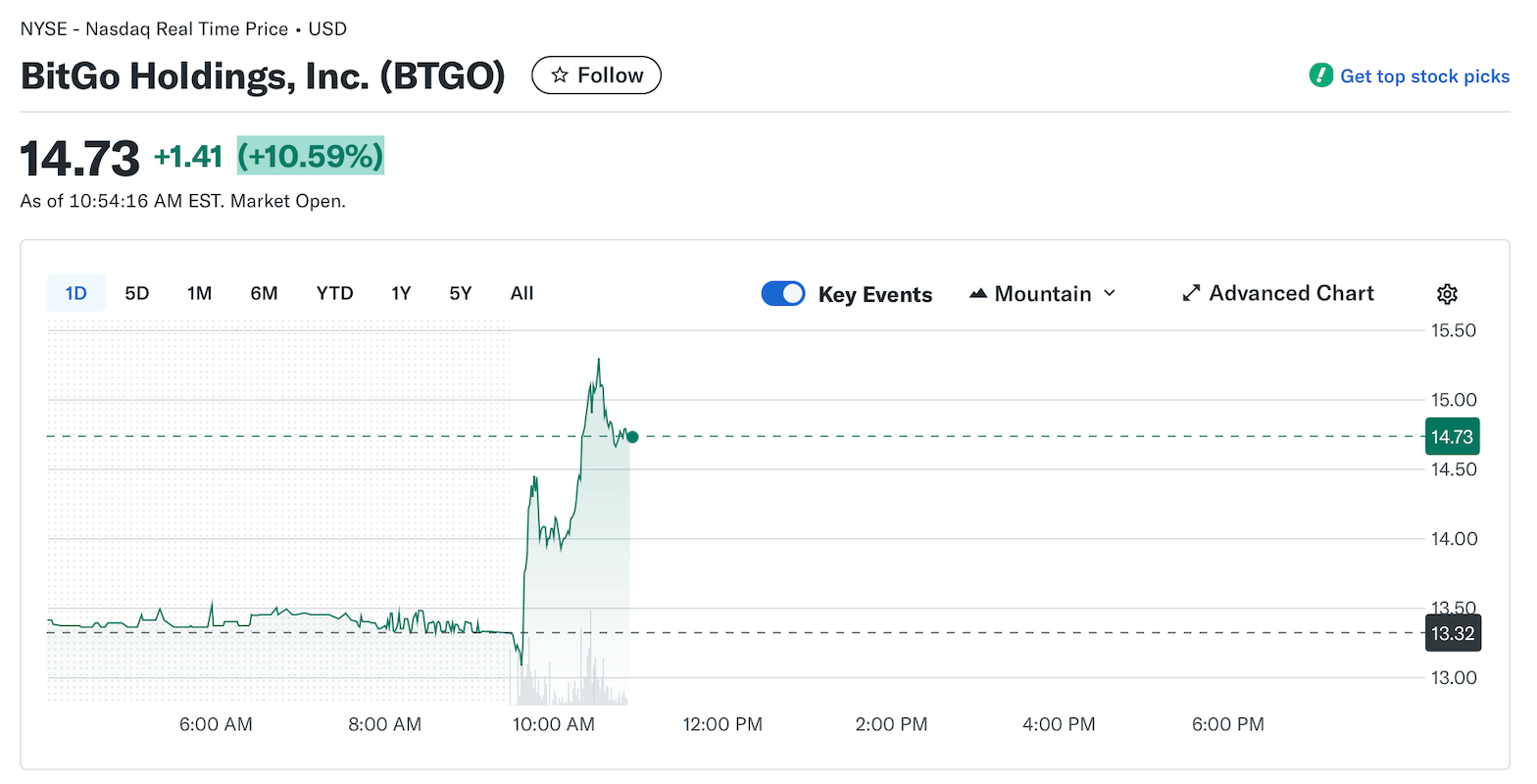Open chart settings gear icon
The height and width of the screenshot is (784, 1537).
coord(1447,294)
